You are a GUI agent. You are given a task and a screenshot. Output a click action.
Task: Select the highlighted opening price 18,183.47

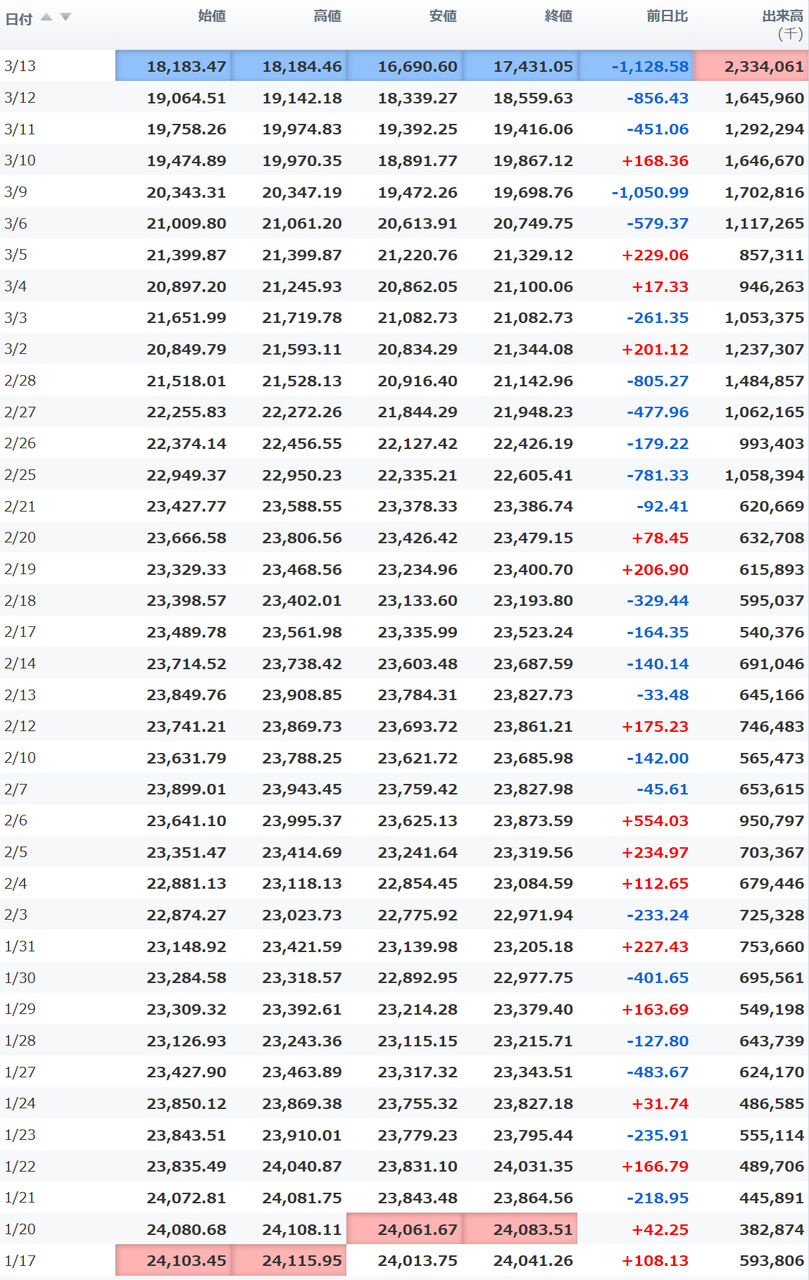(x=173, y=66)
